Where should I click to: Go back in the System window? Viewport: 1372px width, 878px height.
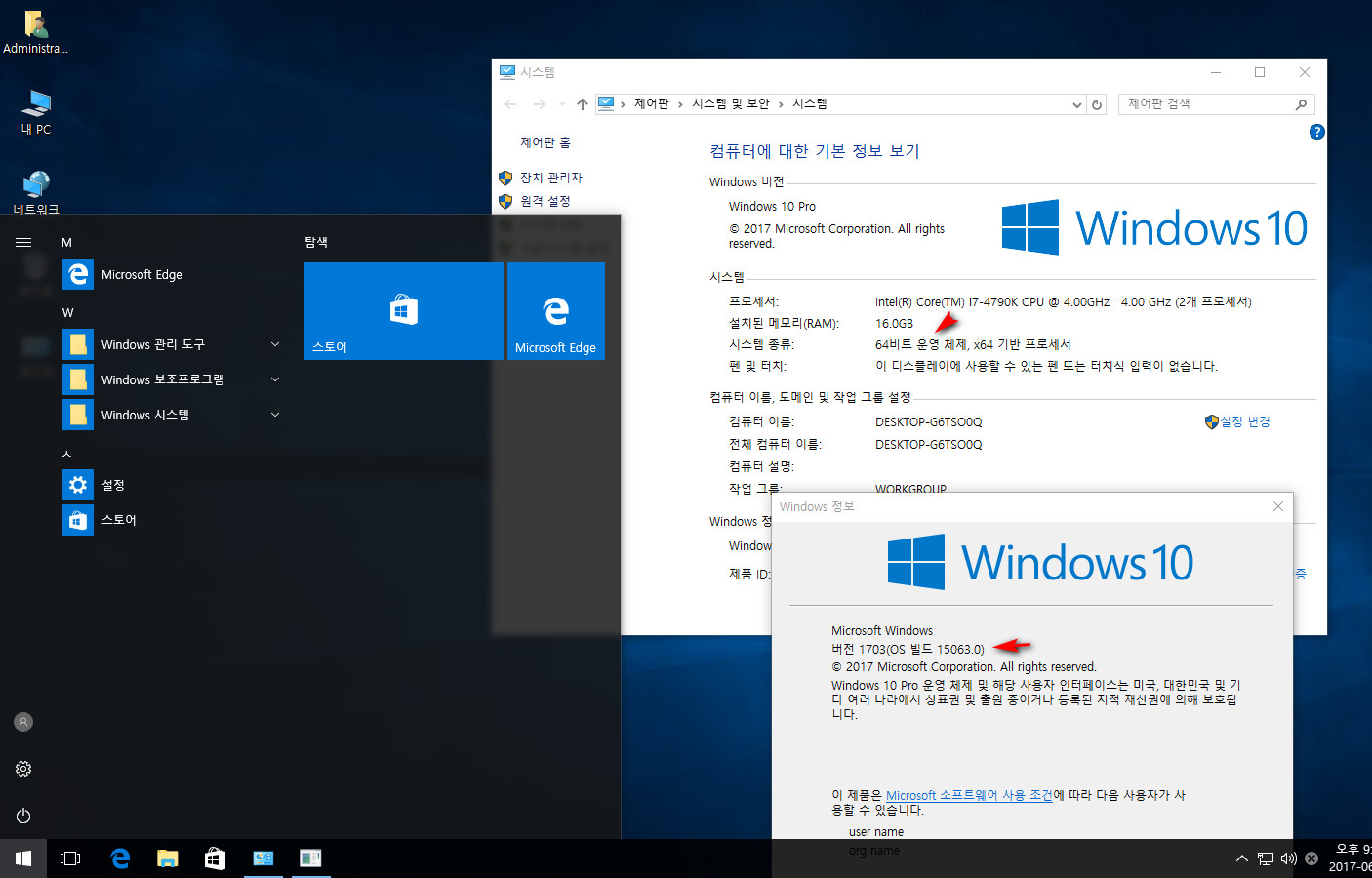point(510,104)
